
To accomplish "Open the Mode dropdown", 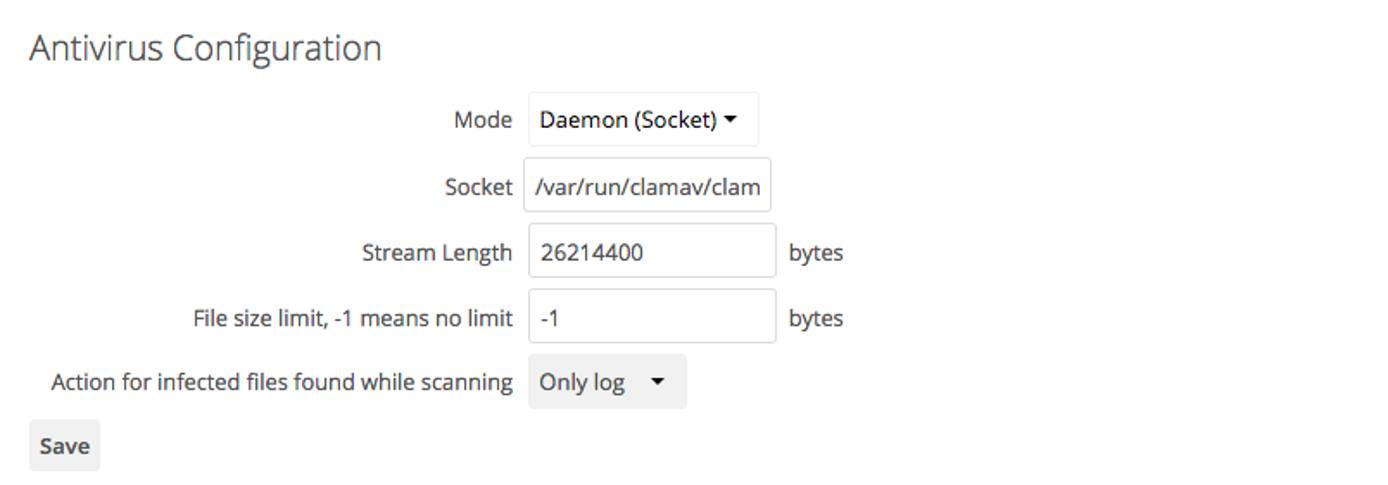I will coord(642,120).
